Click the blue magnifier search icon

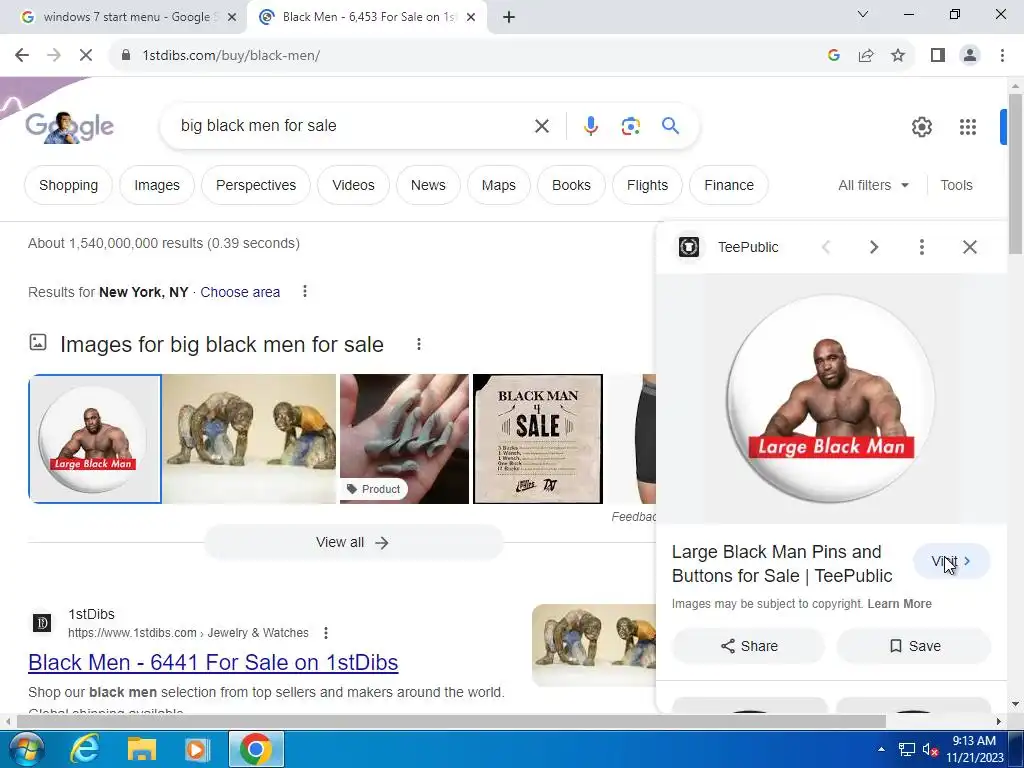point(670,125)
